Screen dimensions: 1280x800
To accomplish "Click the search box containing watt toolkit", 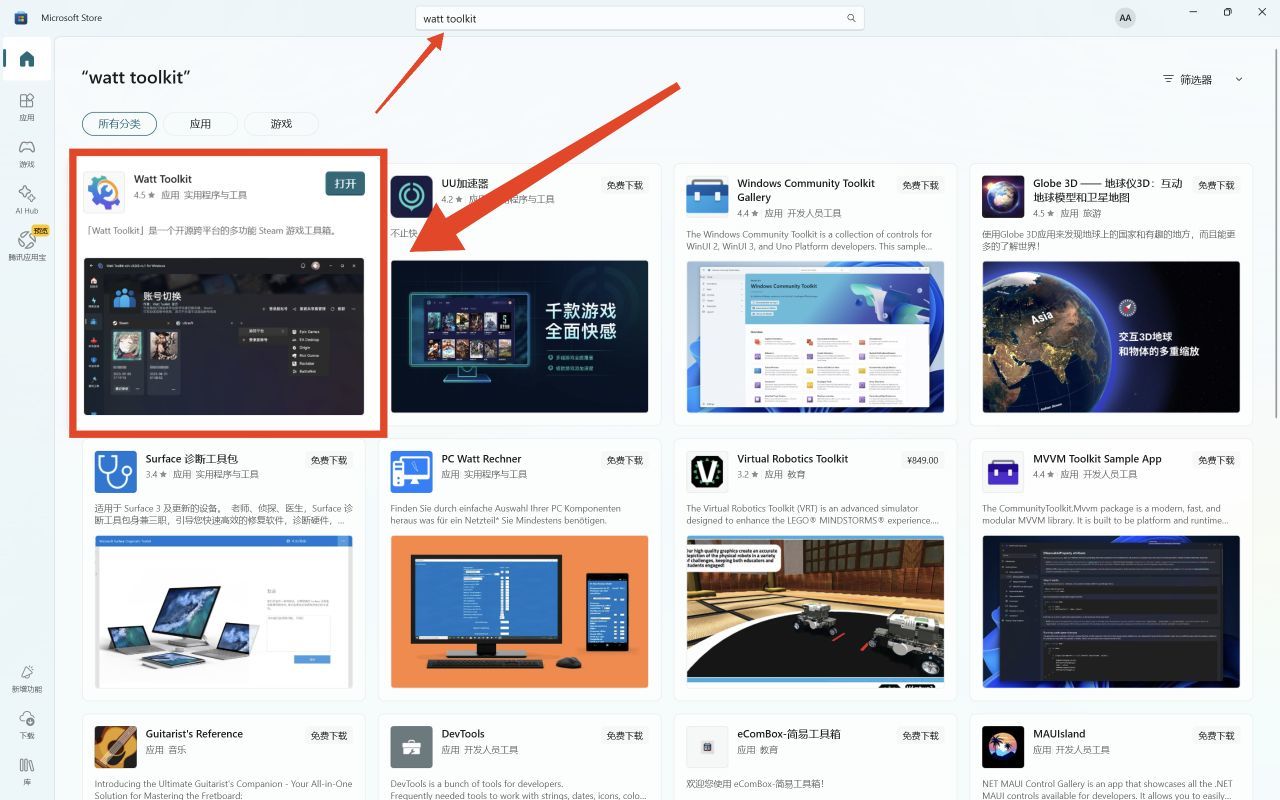I will (640, 18).
